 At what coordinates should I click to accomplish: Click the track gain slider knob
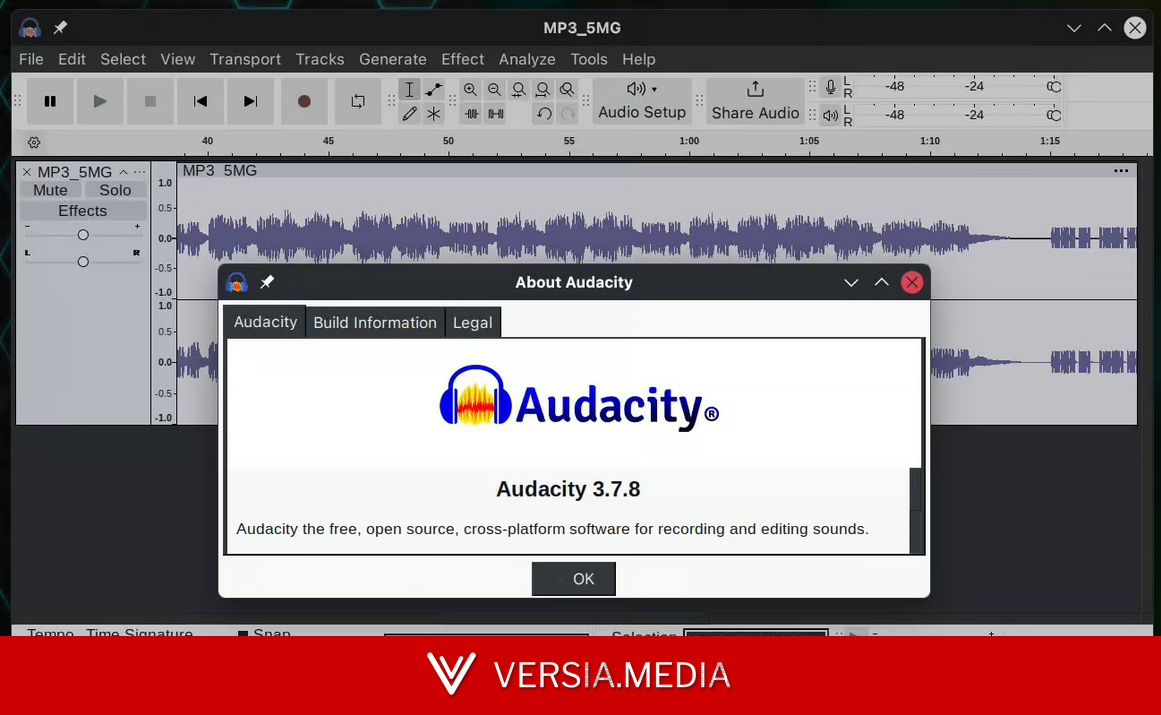point(83,235)
